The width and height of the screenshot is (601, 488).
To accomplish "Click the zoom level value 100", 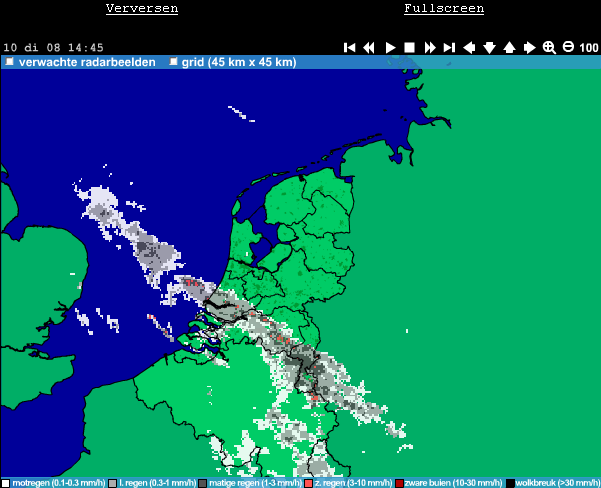I will click(x=589, y=48).
